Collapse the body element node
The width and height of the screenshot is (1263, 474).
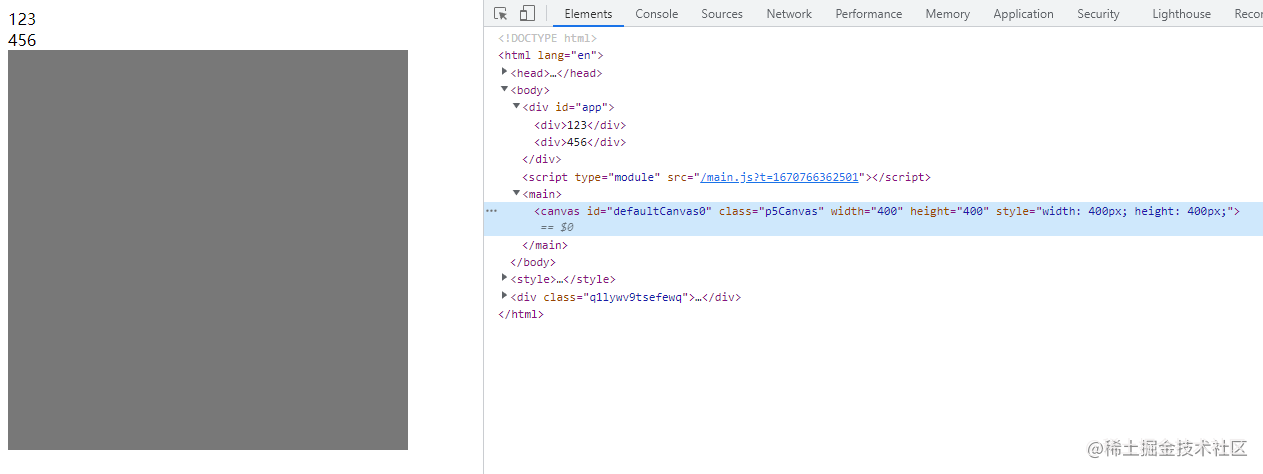[505, 89]
